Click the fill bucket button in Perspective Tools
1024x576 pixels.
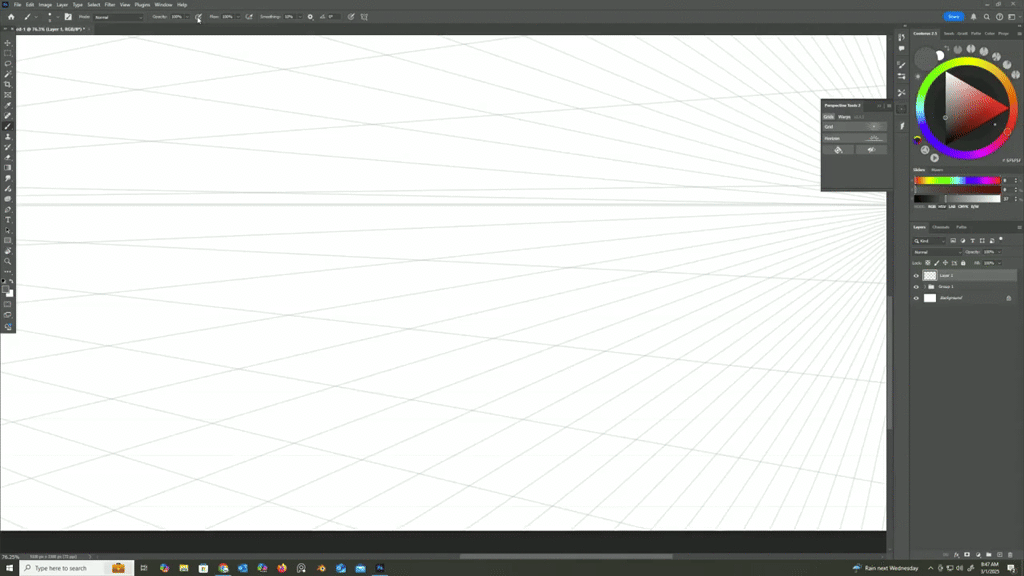click(x=839, y=150)
